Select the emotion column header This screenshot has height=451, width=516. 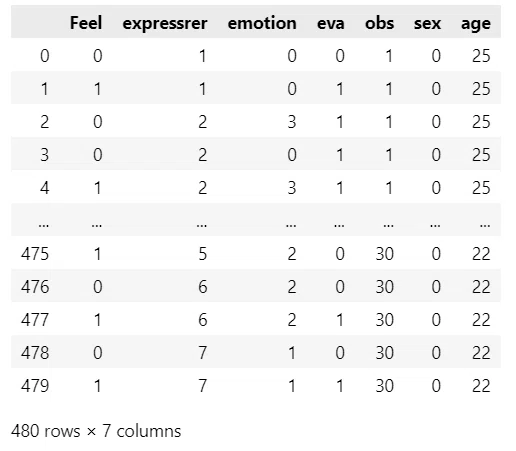pyautogui.click(x=262, y=23)
